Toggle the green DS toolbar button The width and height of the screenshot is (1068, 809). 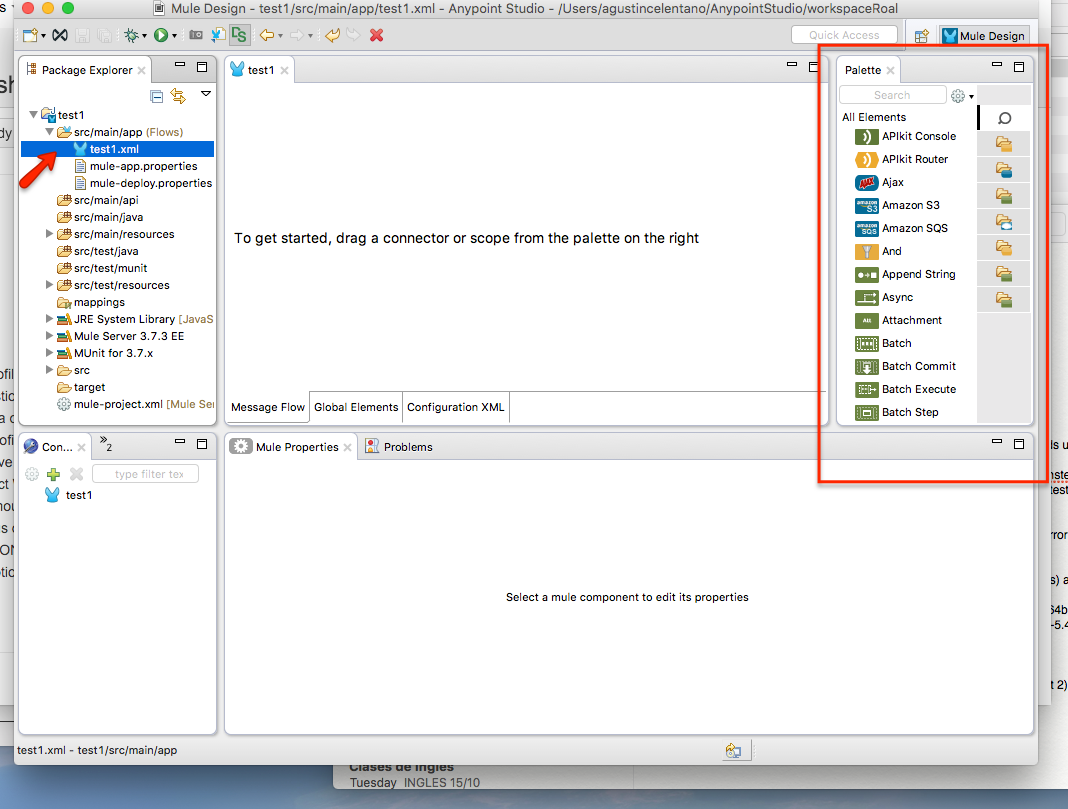(x=239, y=35)
